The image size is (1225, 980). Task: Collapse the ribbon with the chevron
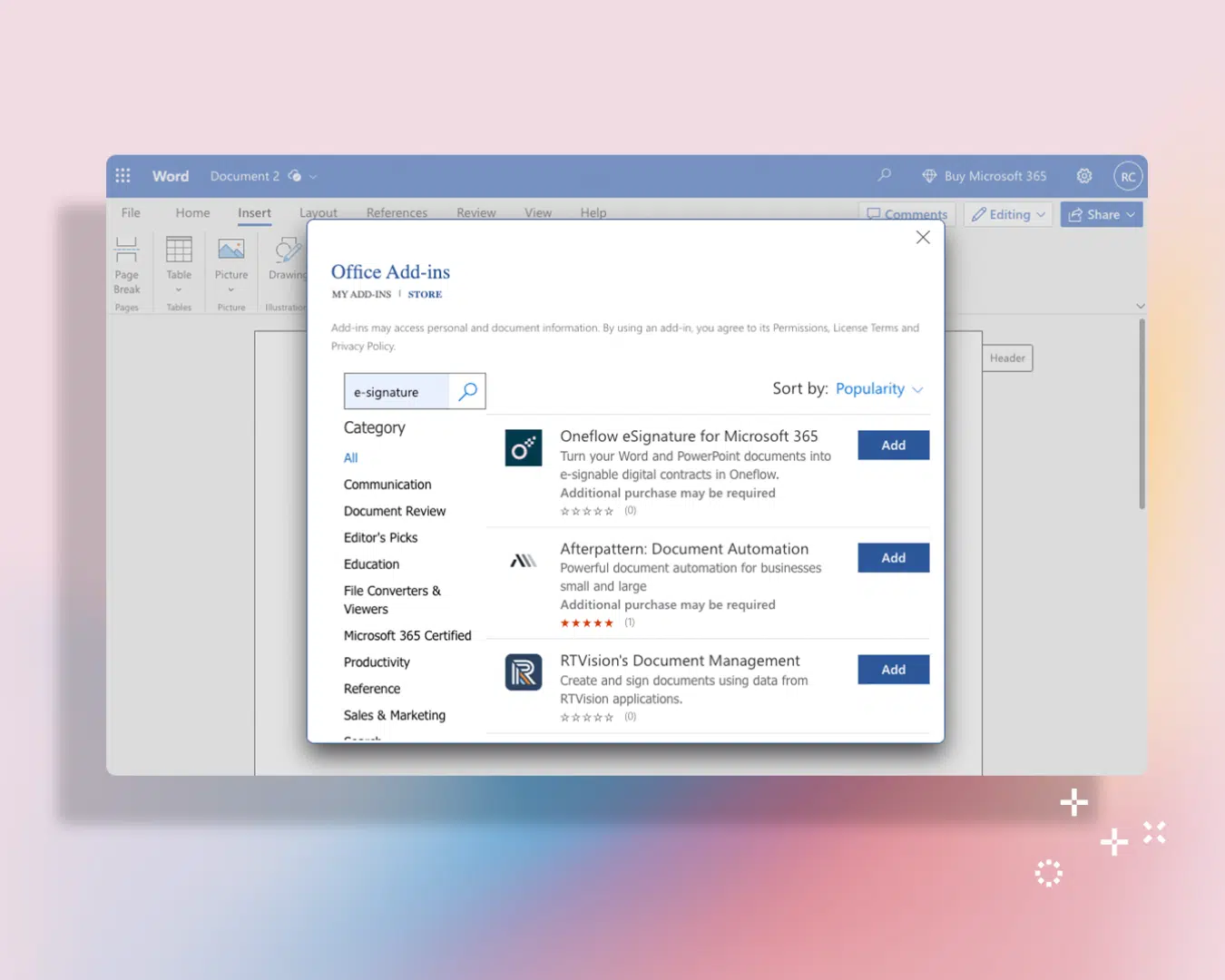point(1141,307)
